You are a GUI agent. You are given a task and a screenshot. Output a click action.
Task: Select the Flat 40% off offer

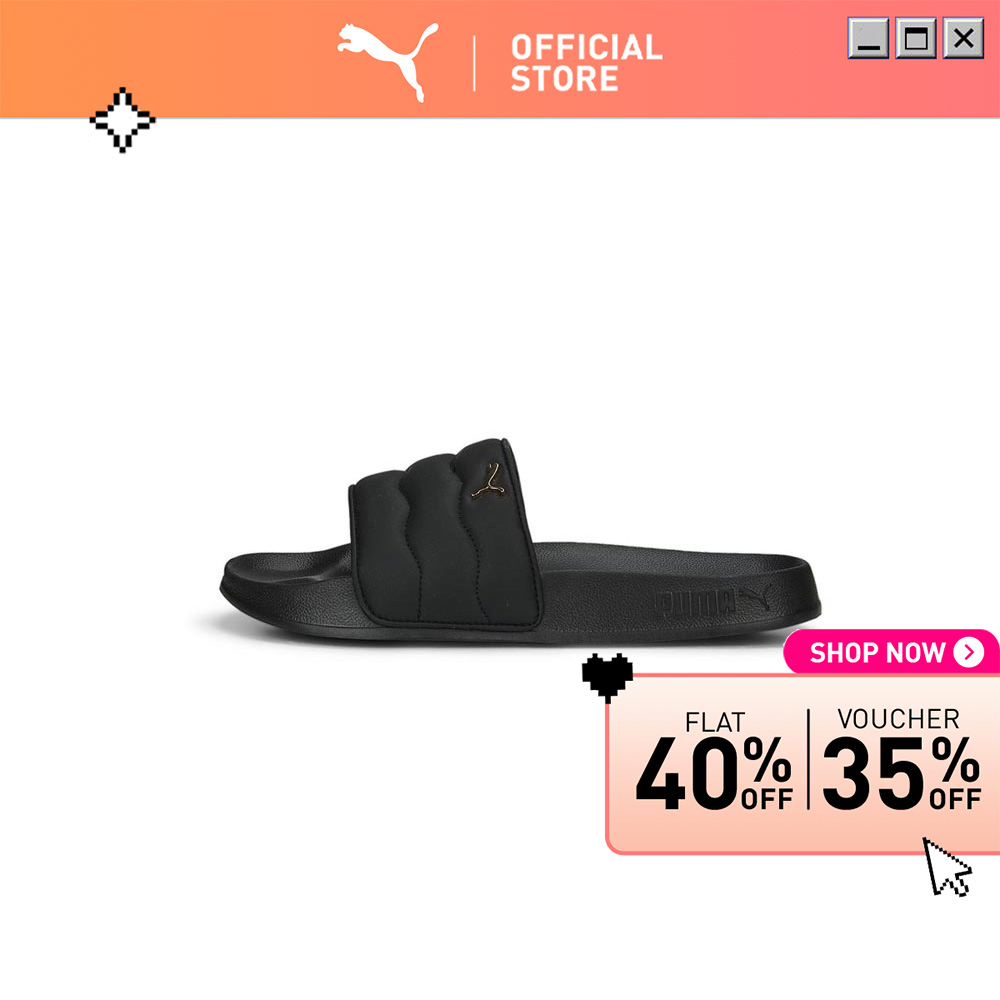(x=714, y=760)
